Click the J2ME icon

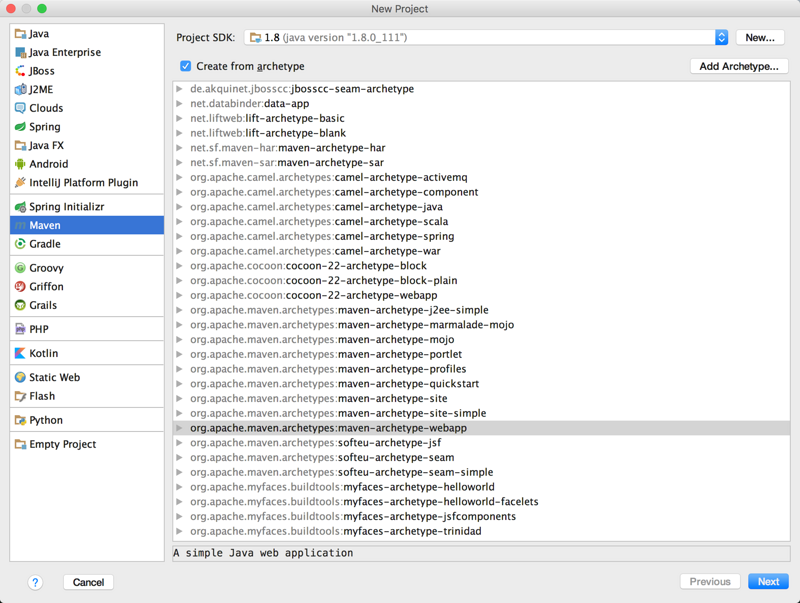pyautogui.click(x=20, y=90)
